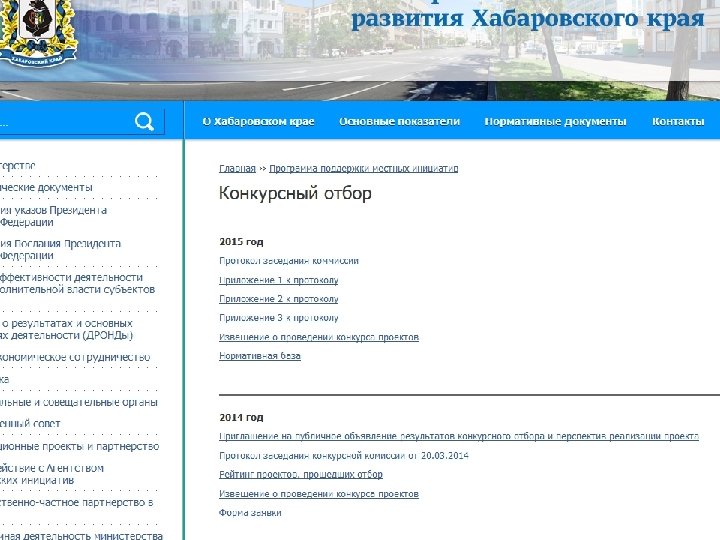Screen dimensions: 720x540
Task: Open sidebar item about 'указов Президента'
Action: tap(53, 216)
